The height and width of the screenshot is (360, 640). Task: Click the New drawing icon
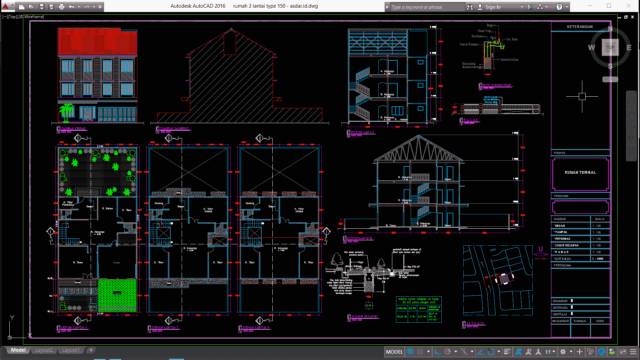22,7
